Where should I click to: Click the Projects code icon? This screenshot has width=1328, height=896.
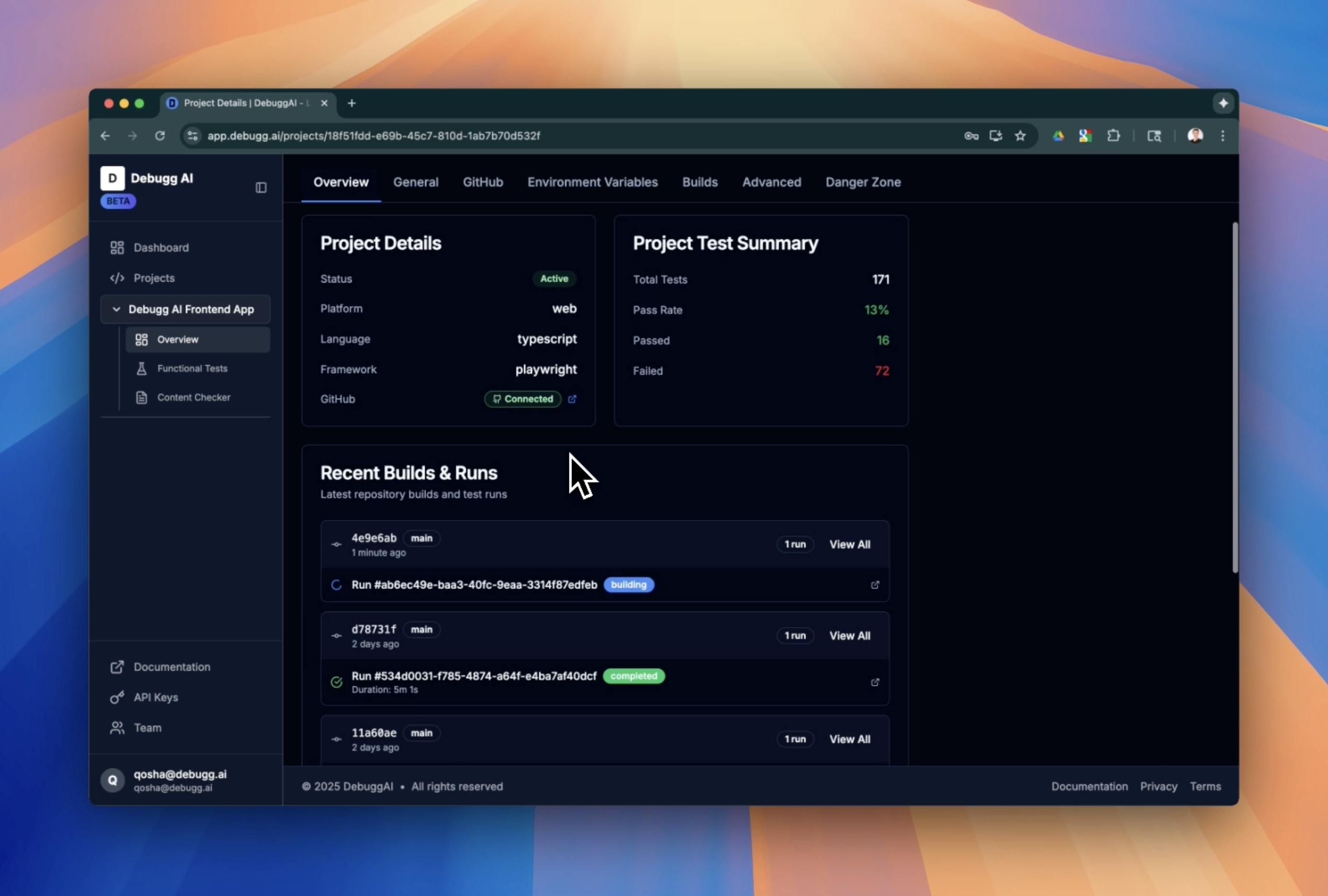coord(117,278)
